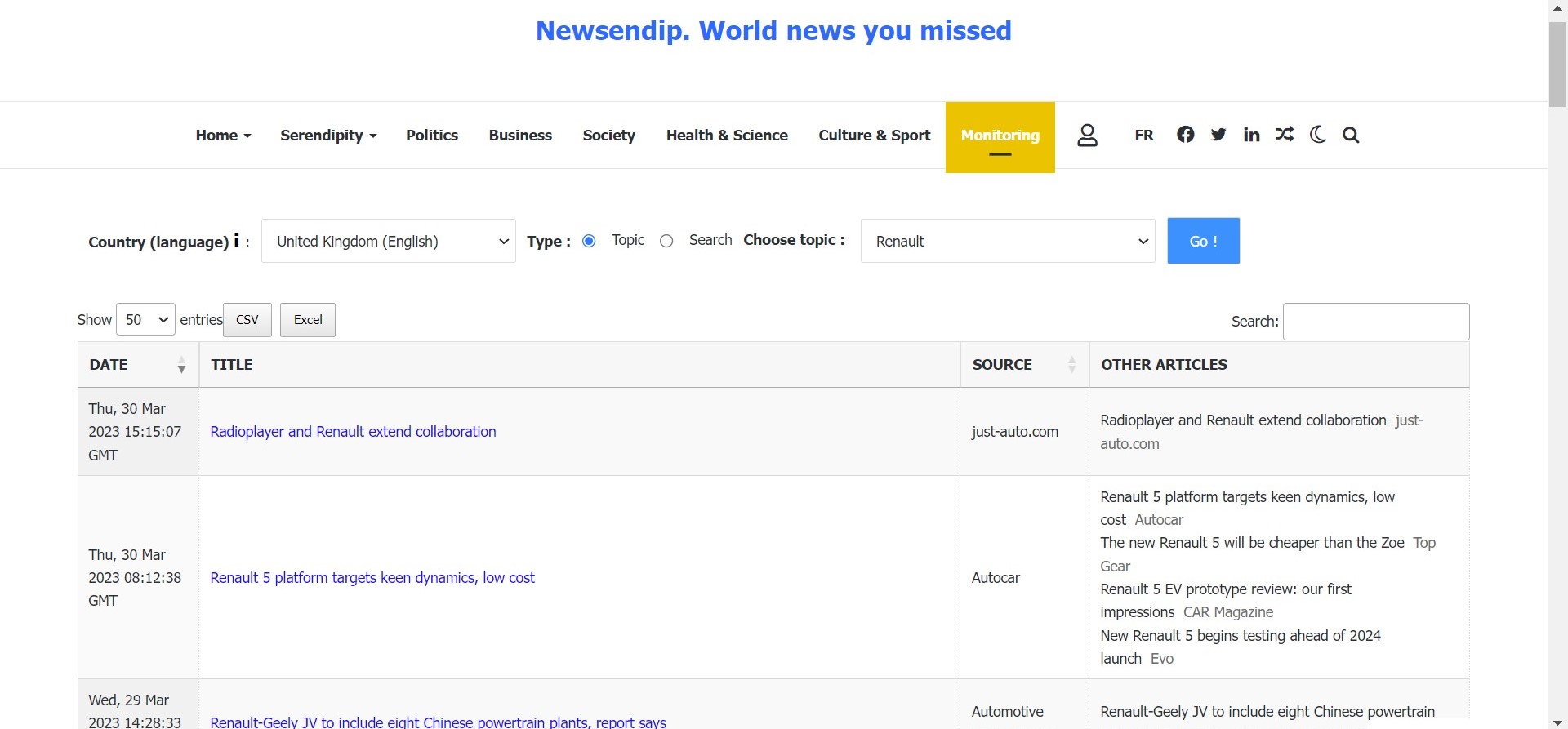Open the user account icon

coord(1087,136)
